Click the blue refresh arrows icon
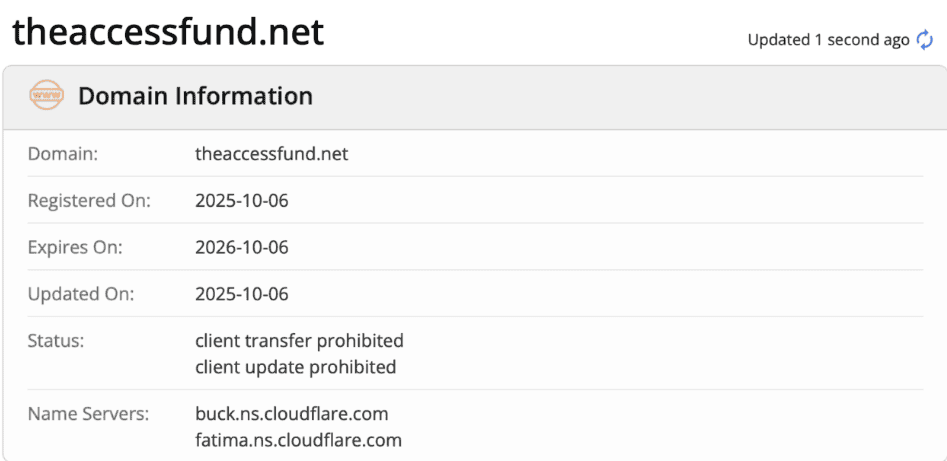This screenshot has height=461, width=947. coord(925,40)
